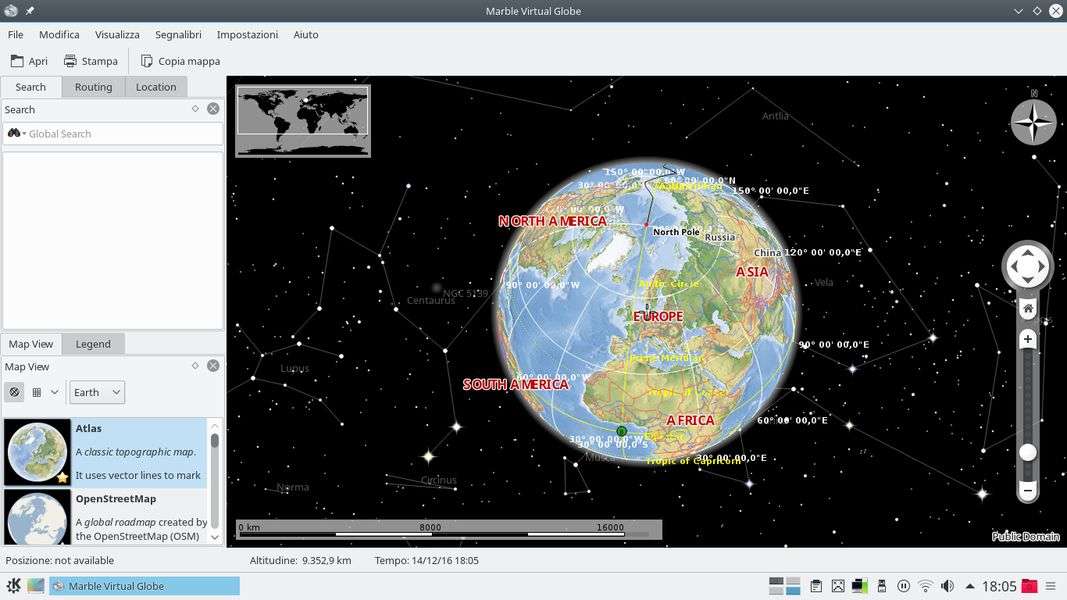Float the Search panel
The height and width of the screenshot is (600, 1067).
[196, 109]
